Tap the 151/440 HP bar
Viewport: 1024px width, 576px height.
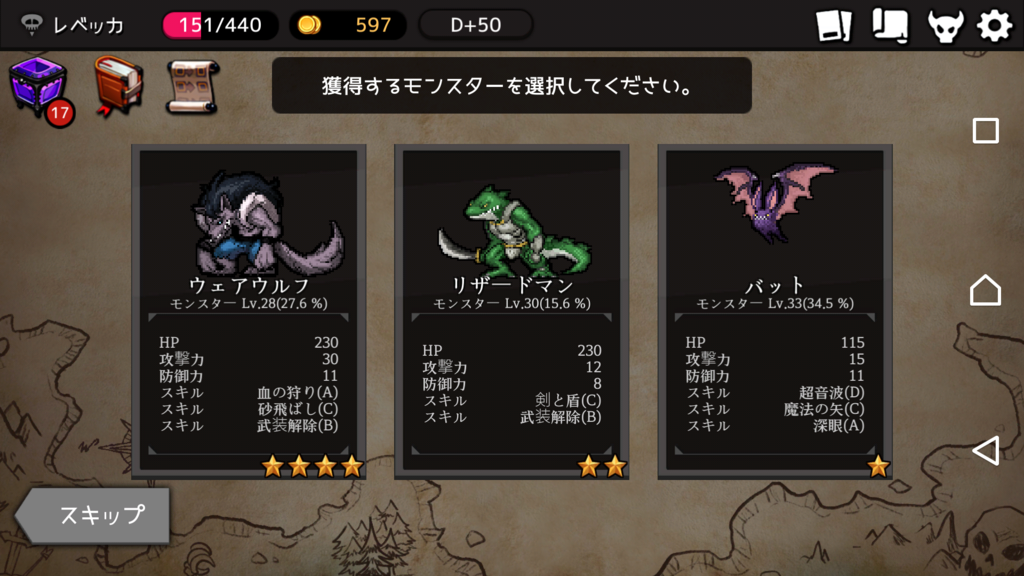click(x=220, y=25)
